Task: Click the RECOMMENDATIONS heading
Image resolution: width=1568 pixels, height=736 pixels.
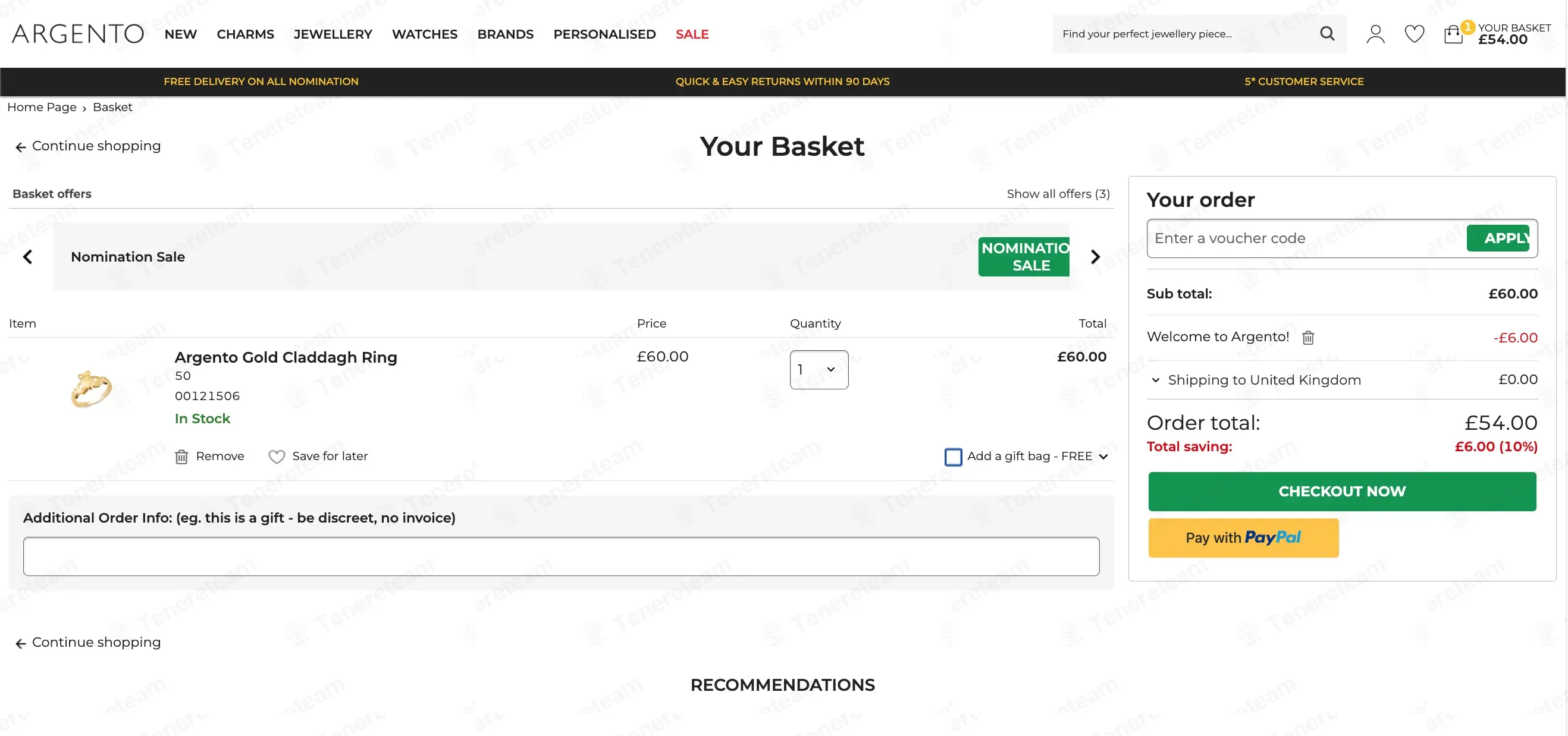Action: tap(783, 685)
